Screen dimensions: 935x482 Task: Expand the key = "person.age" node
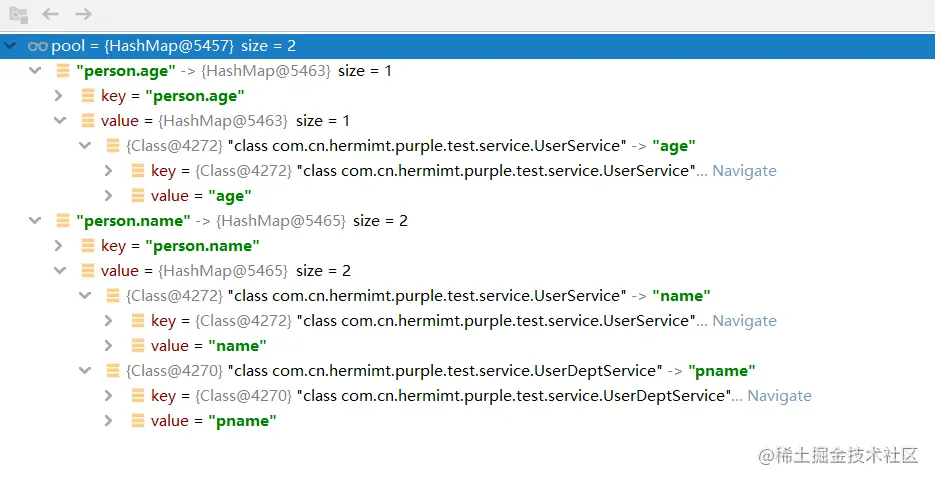[x=58, y=95]
